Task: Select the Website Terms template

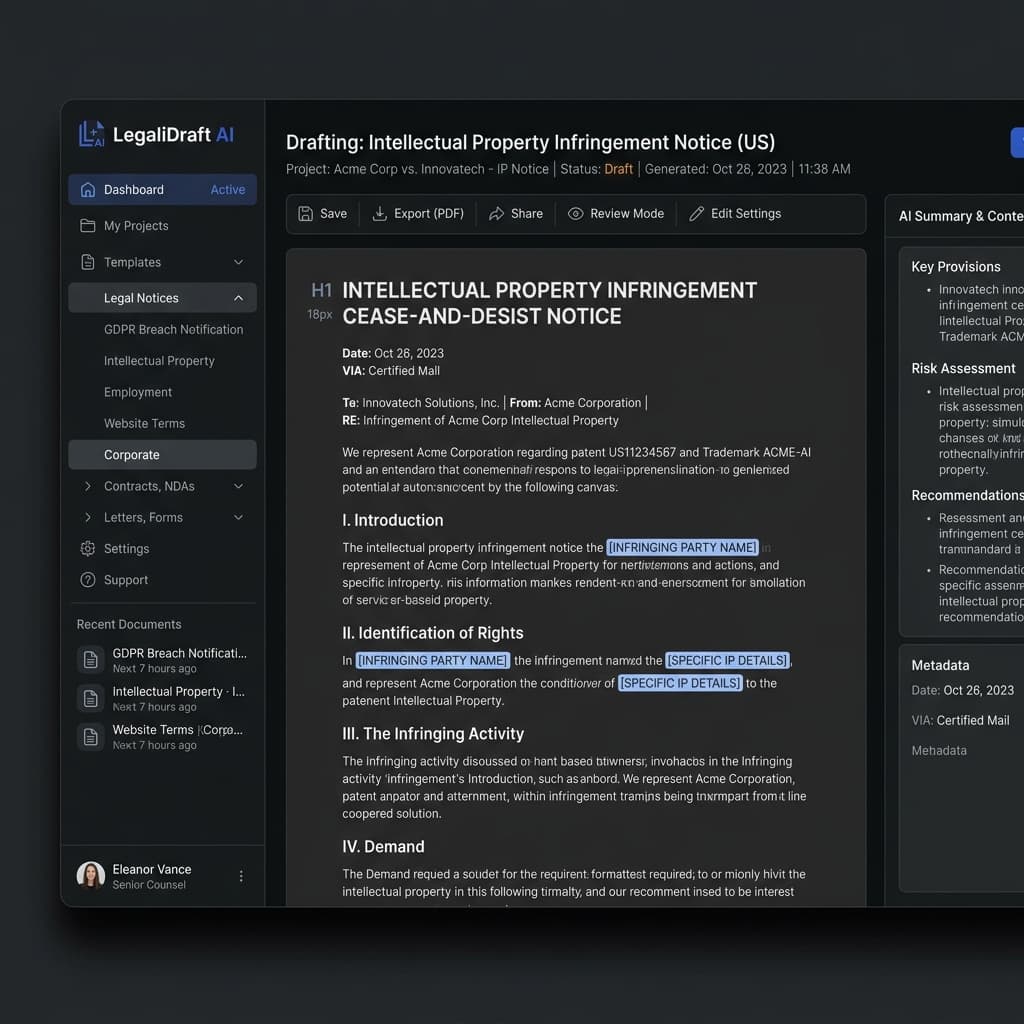Action: (x=144, y=423)
